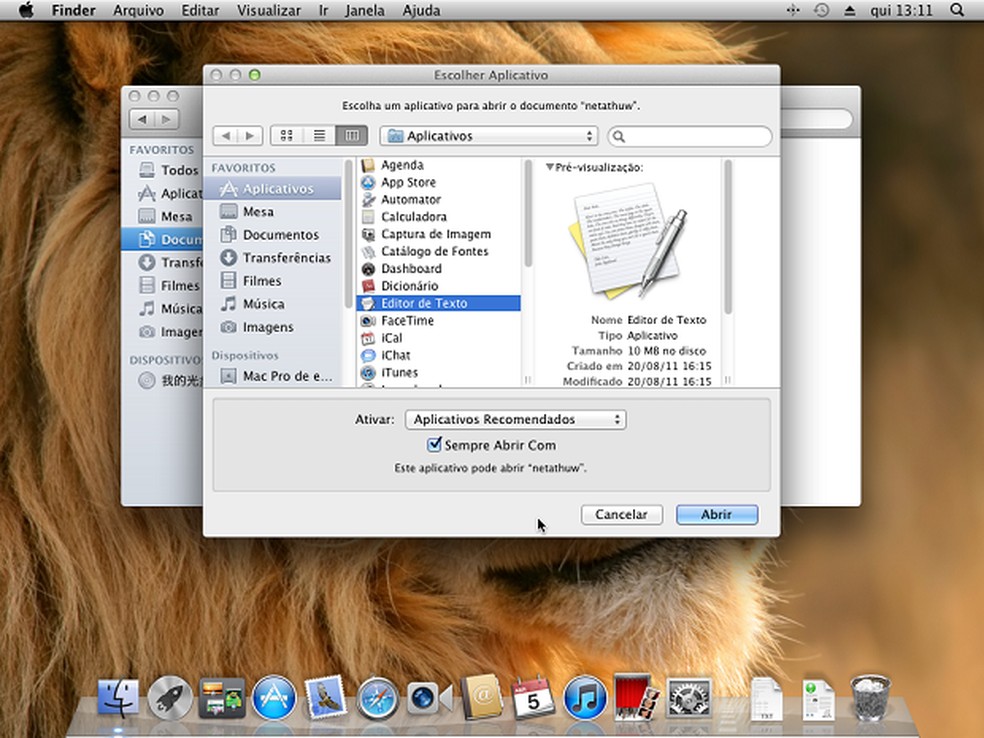Image resolution: width=984 pixels, height=738 pixels.
Task: Switch to column view mode
Action: point(351,136)
